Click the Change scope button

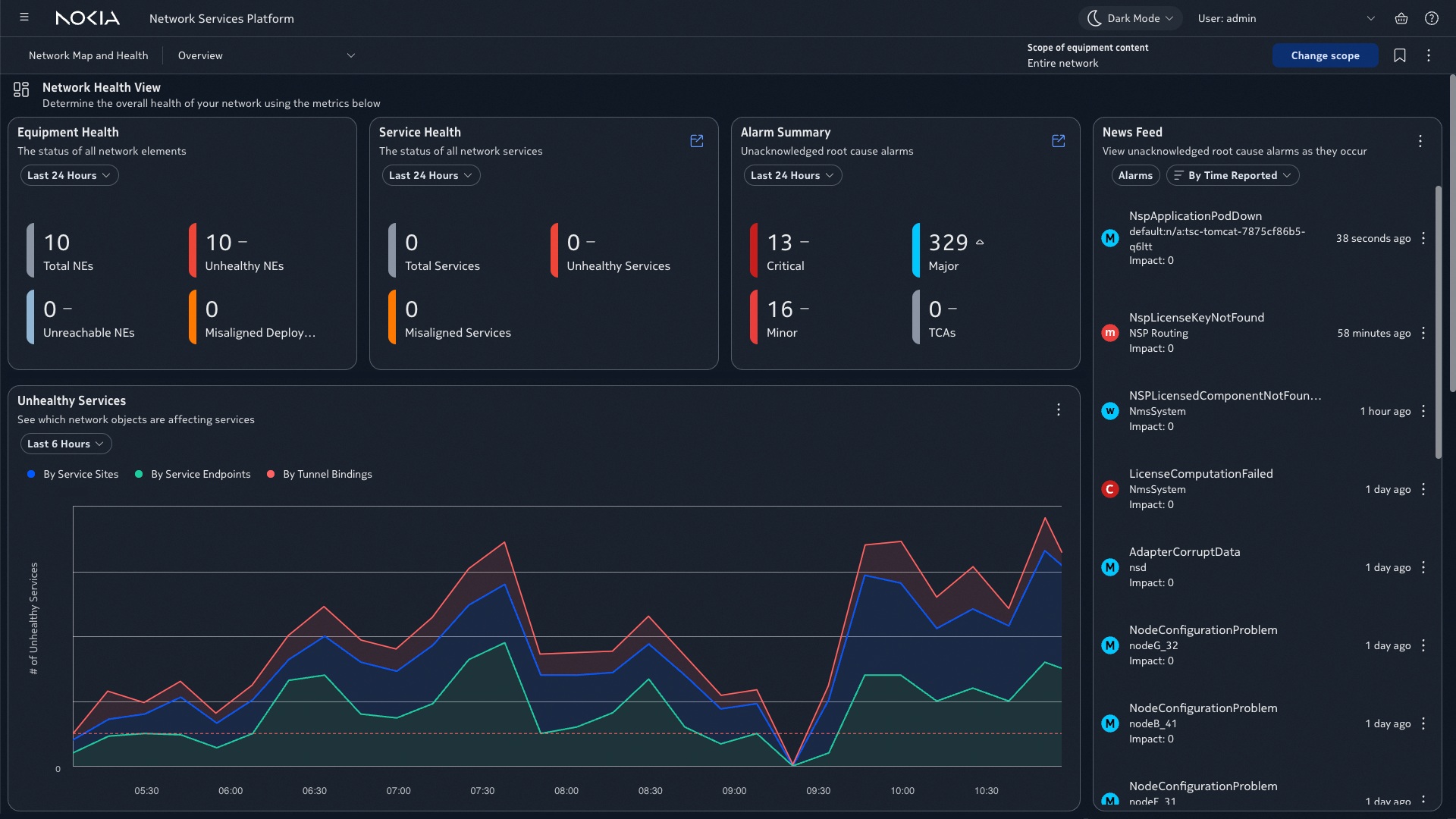tap(1325, 55)
